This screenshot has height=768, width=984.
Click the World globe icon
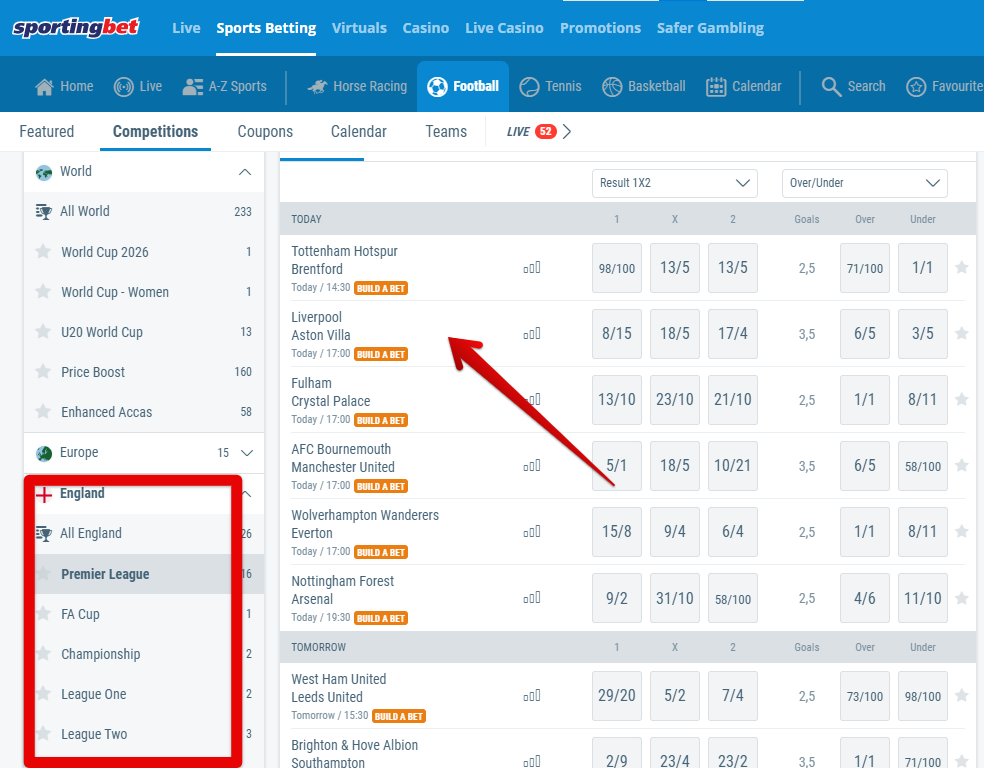point(44,172)
